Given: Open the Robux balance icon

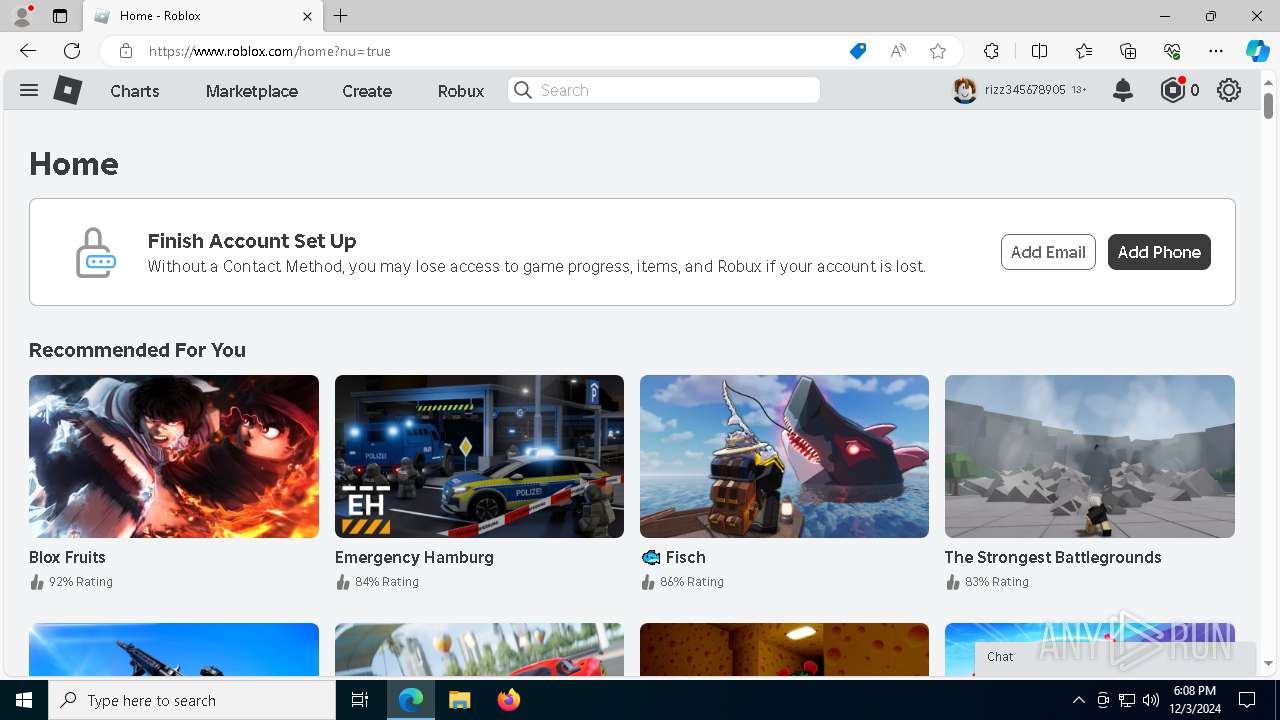Looking at the screenshot, I should (x=1173, y=90).
